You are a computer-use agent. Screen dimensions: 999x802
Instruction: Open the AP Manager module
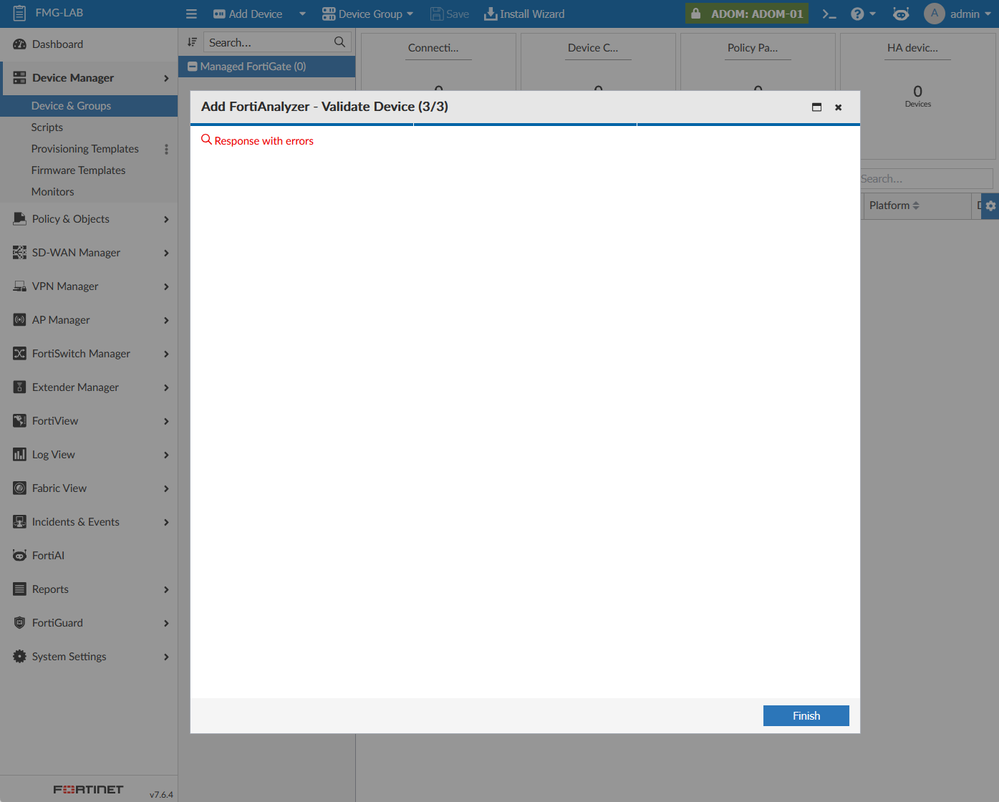pos(60,319)
